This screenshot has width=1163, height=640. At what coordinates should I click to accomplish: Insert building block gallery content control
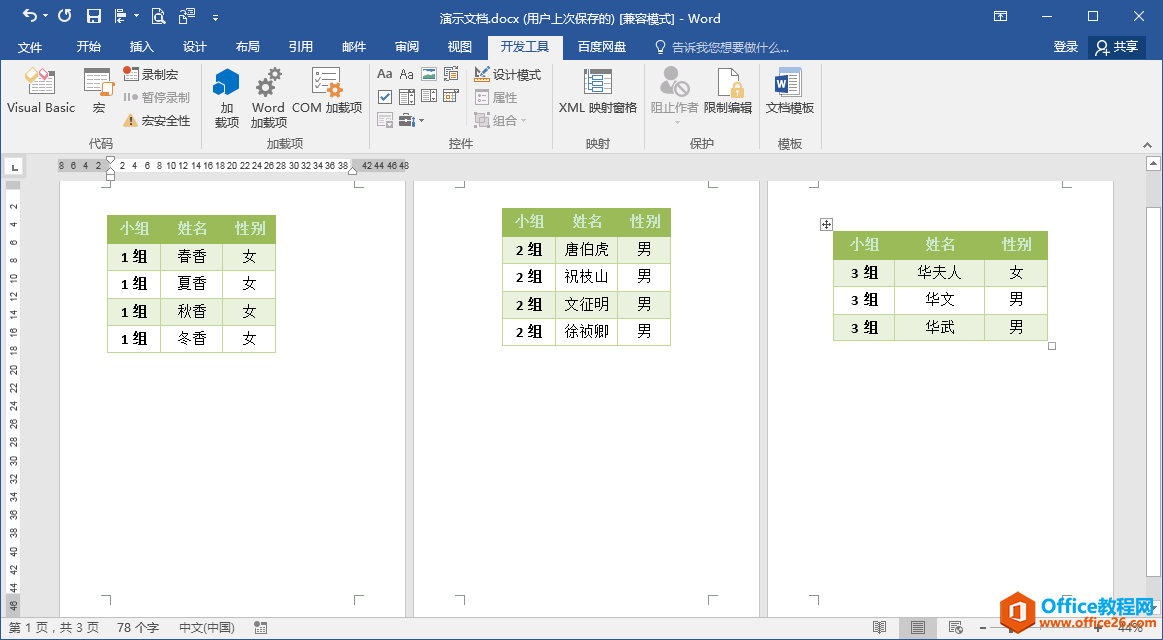coord(451,74)
